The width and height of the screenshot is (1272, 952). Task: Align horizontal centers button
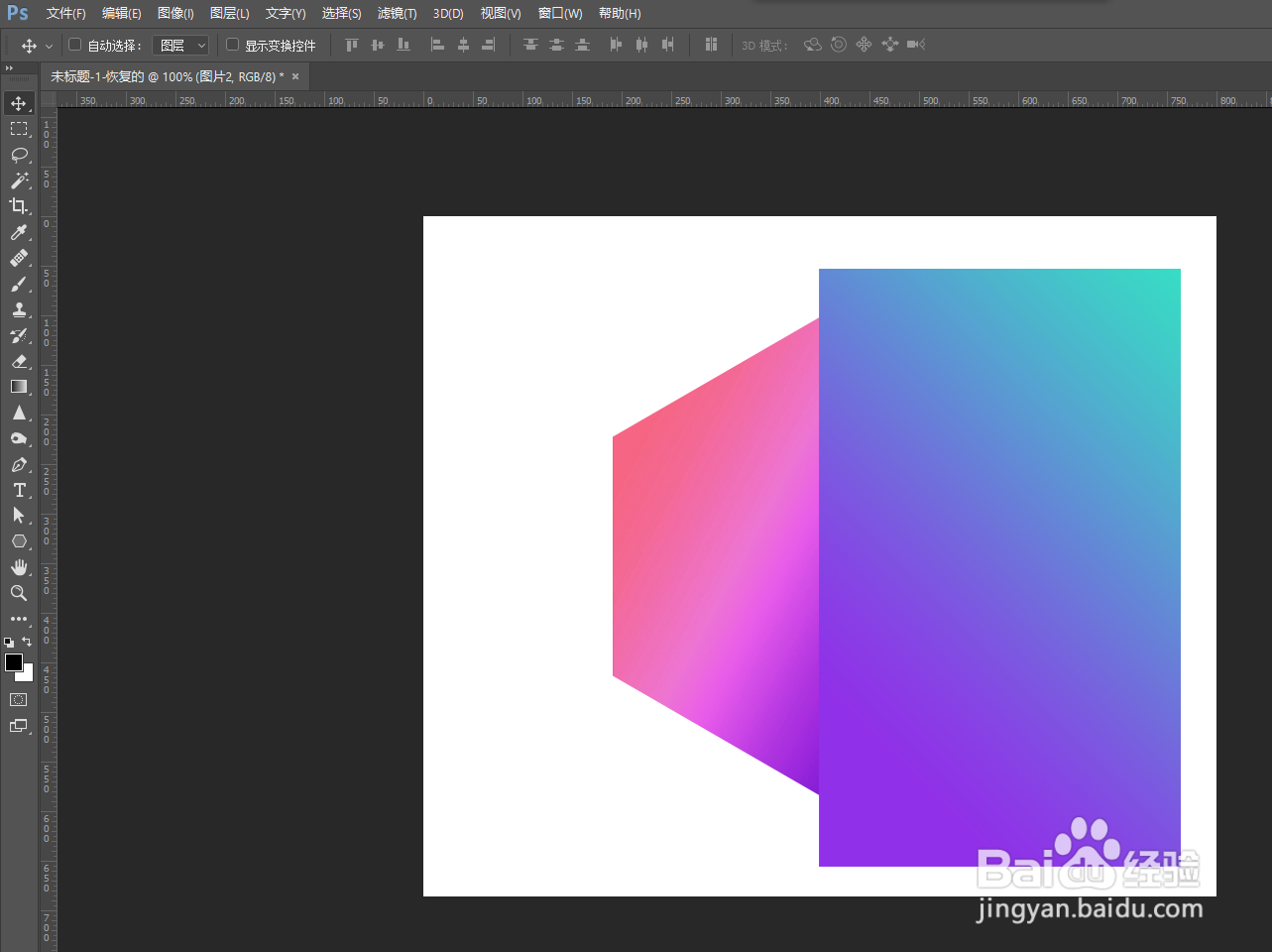pyautogui.click(x=463, y=45)
